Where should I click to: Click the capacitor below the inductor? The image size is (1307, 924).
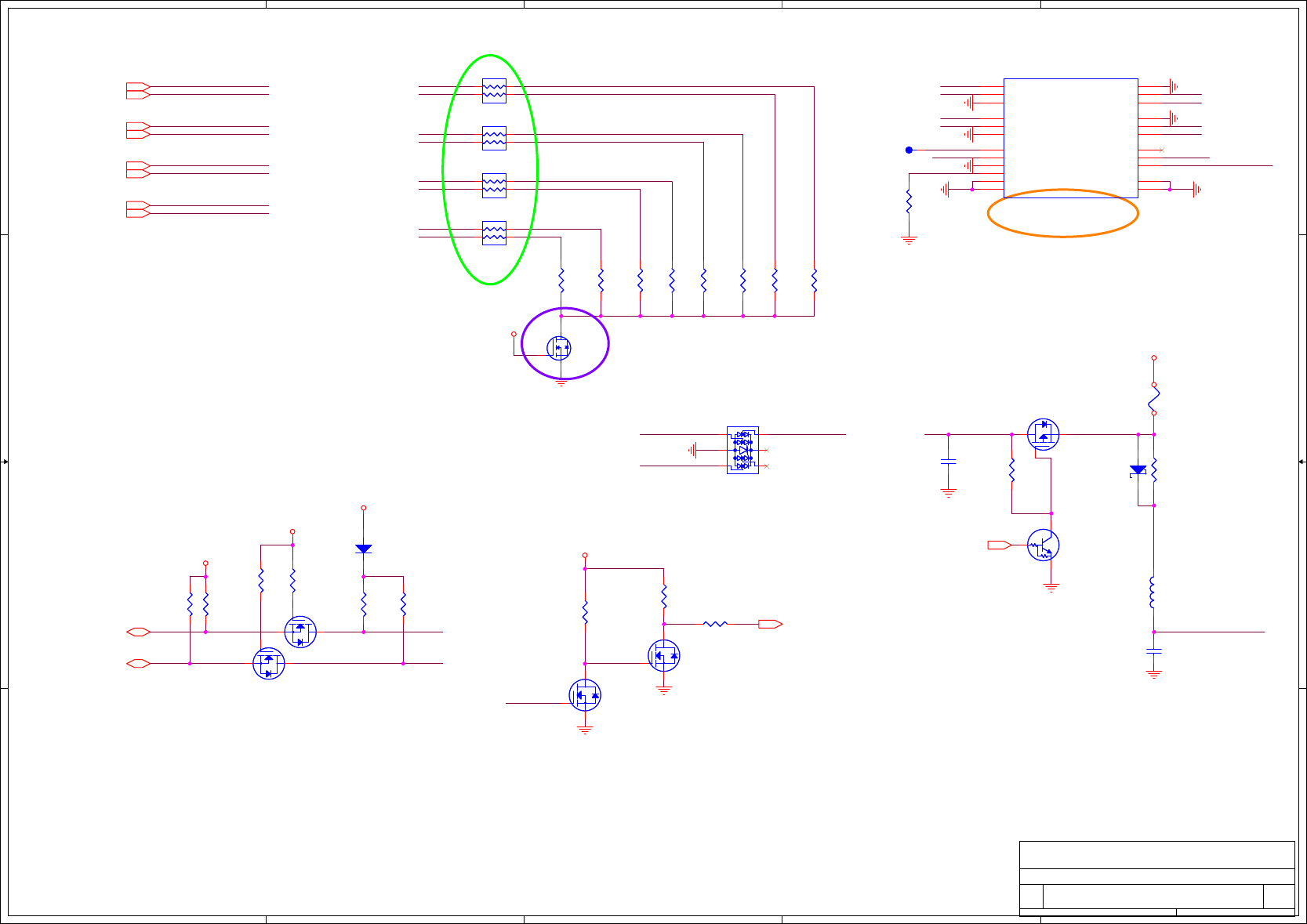[1153, 650]
